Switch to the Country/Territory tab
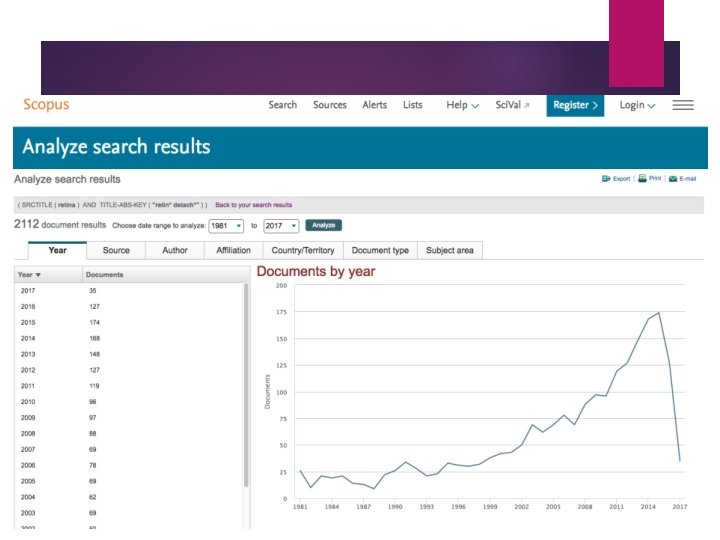 [303, 250]
